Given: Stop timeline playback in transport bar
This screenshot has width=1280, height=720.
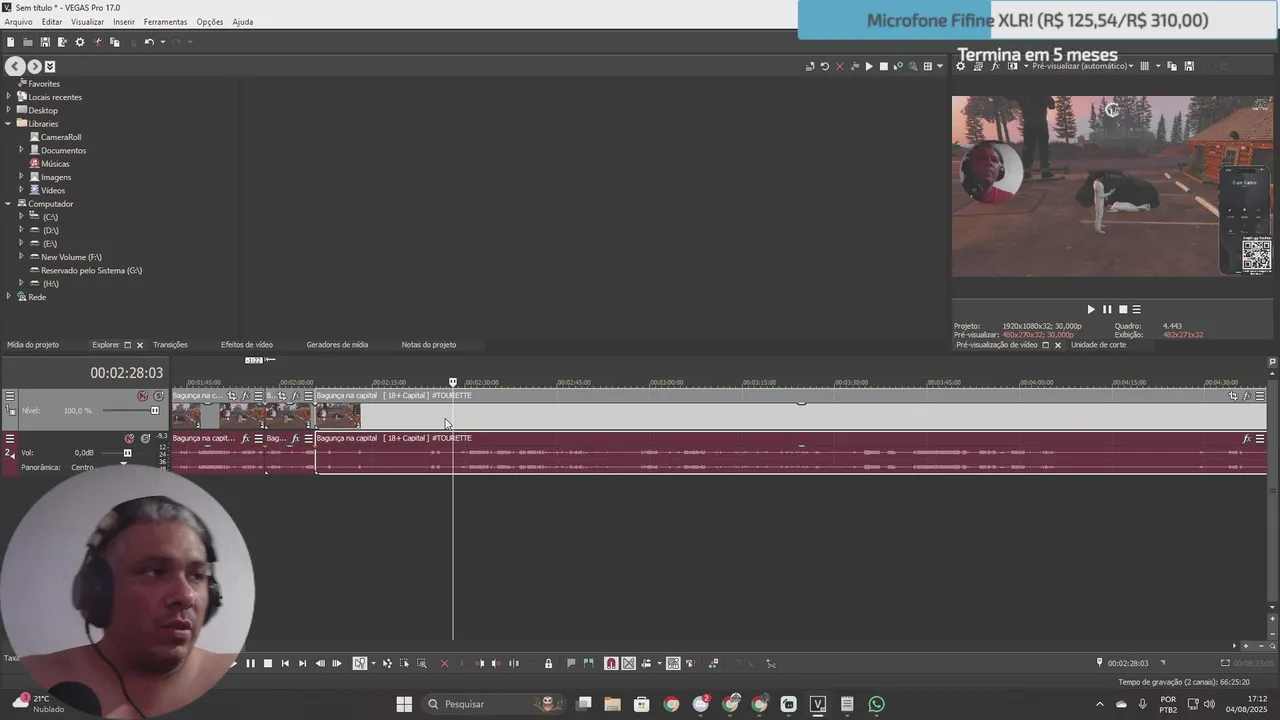Looking at the screenshot, I should point(268,663).
